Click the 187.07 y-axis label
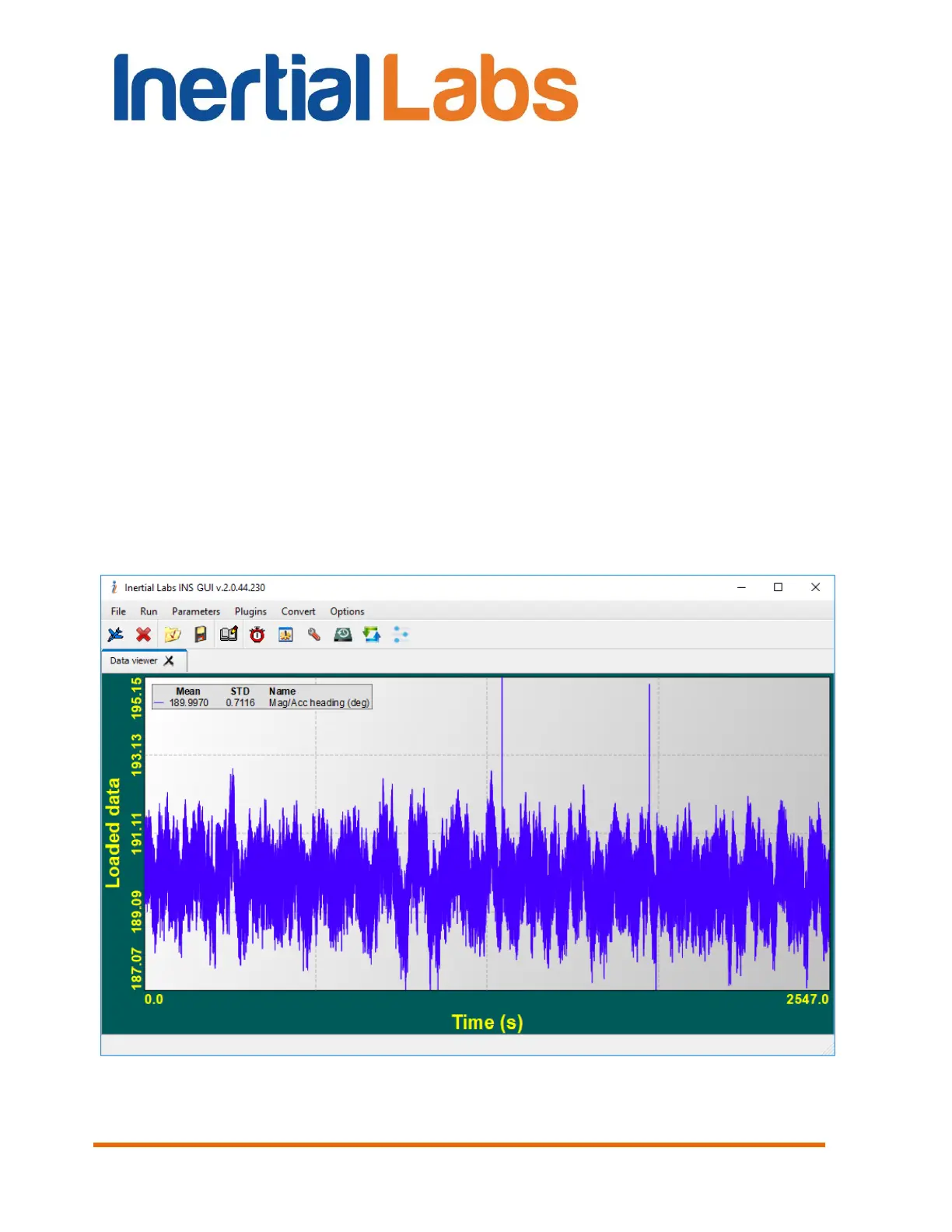 137,968
